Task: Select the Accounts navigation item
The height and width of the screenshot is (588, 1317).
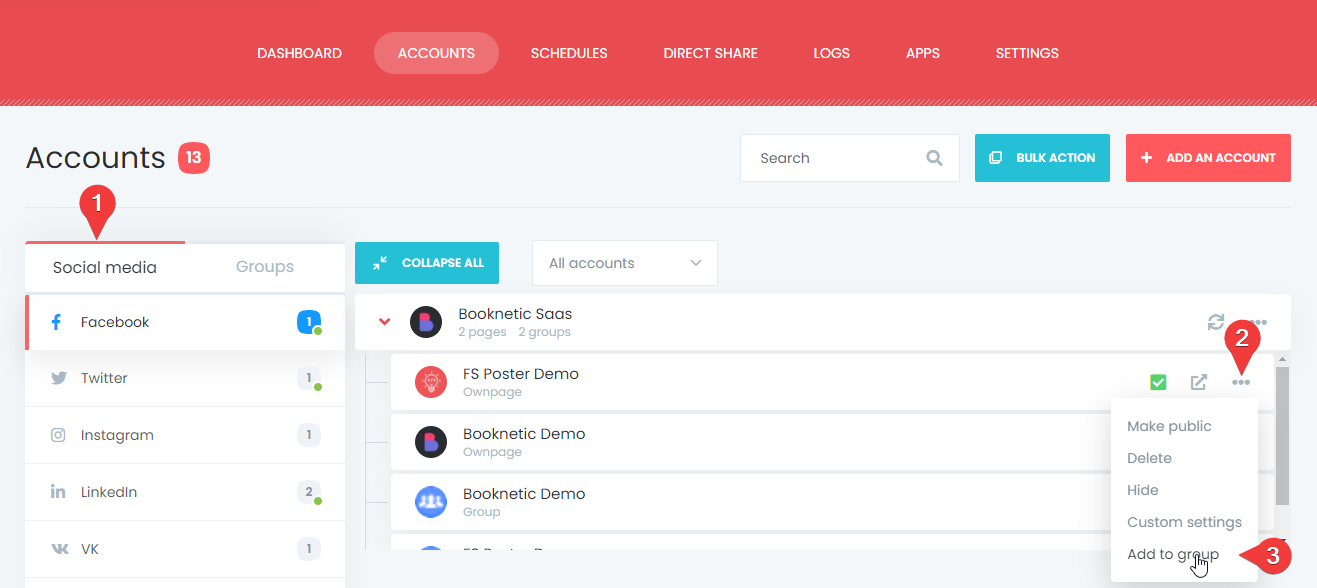Action: 436,53
